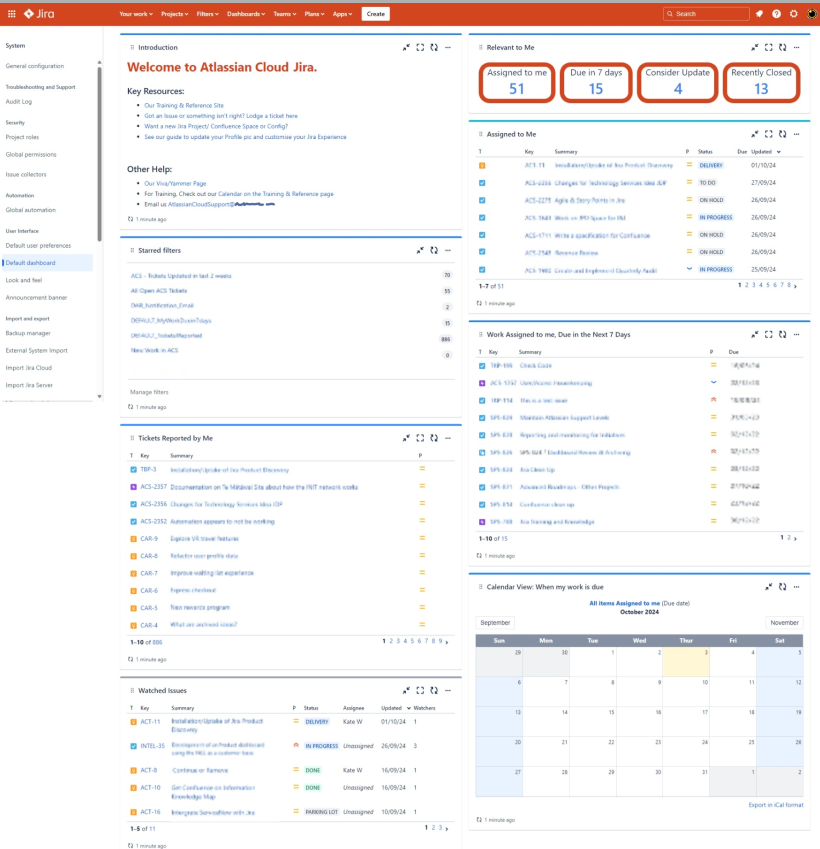Maximize the Relevant to Me gadget
Image resolution: width=820 pixels, height=849 pixels.
coord(769,48)
